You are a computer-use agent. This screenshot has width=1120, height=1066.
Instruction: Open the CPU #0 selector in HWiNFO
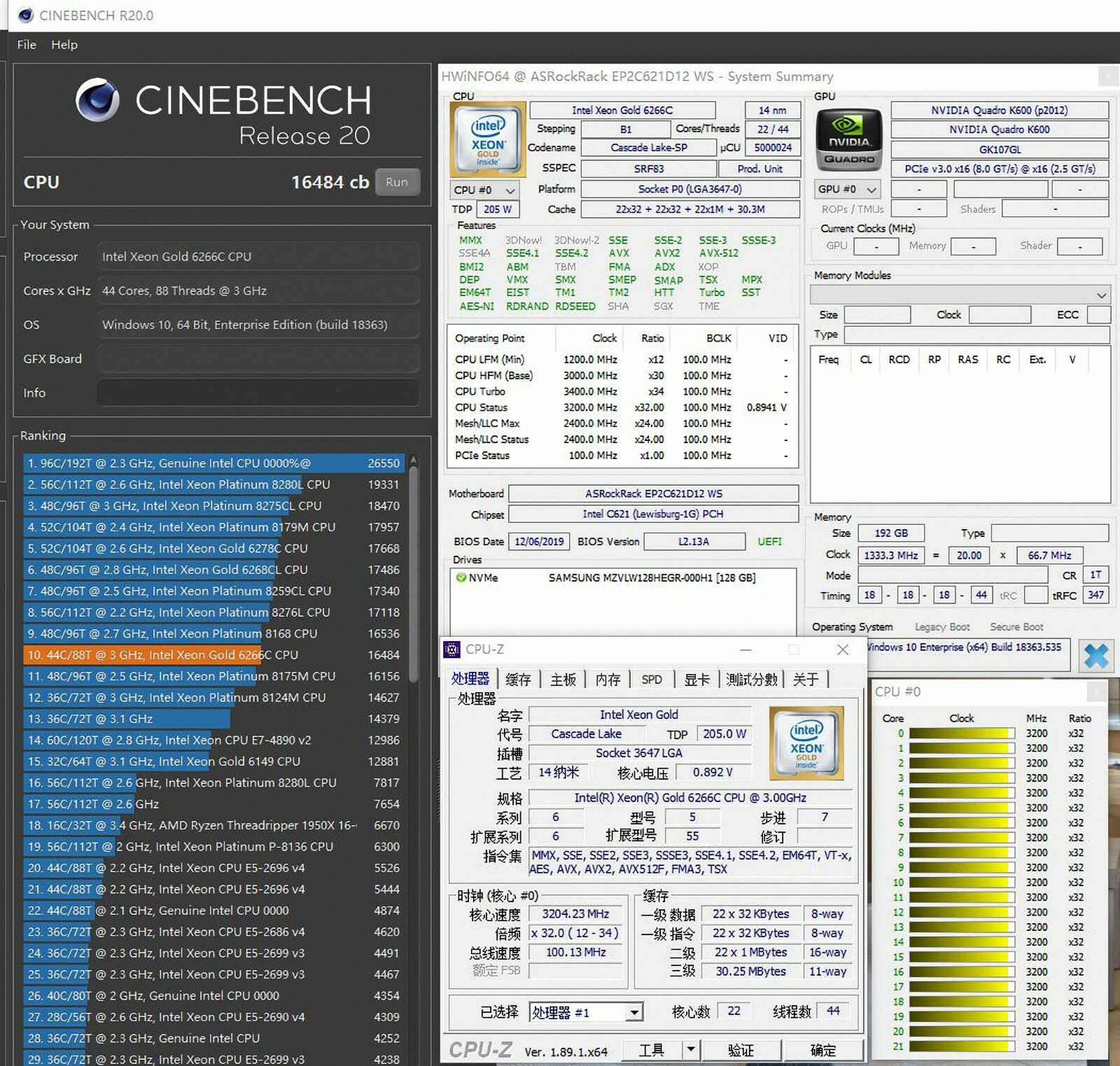click(x=484, y=190)
